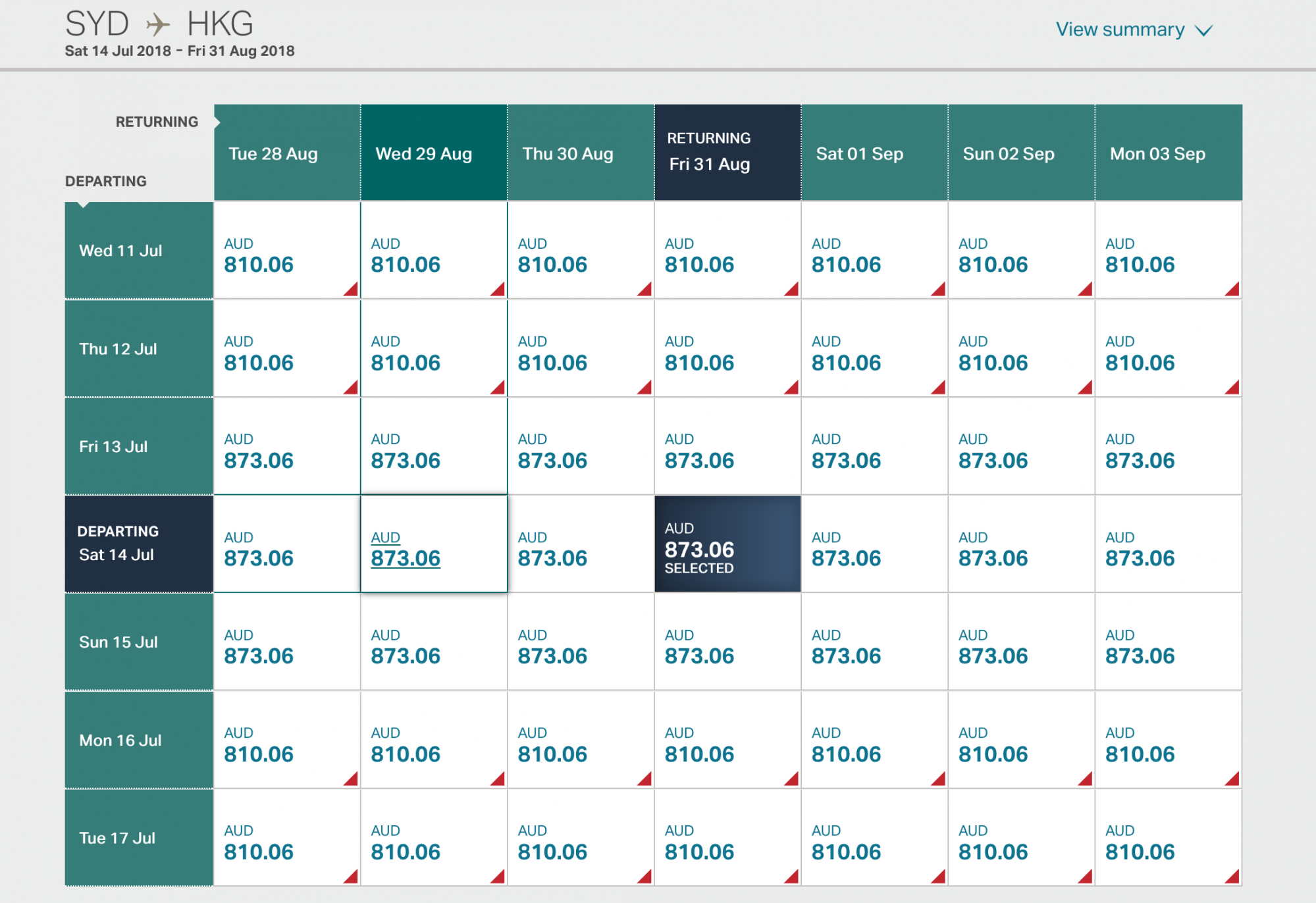Select the Tue 28 Aug returning column header
The height and width of the screenshot is (903, 1316).
click(287, 153)
